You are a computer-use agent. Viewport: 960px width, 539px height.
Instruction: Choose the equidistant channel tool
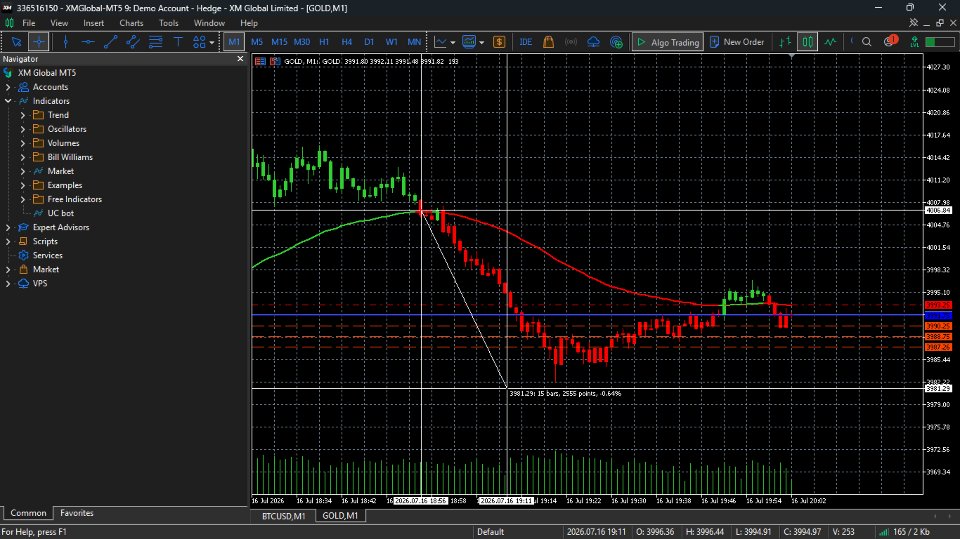coord(133,42)
